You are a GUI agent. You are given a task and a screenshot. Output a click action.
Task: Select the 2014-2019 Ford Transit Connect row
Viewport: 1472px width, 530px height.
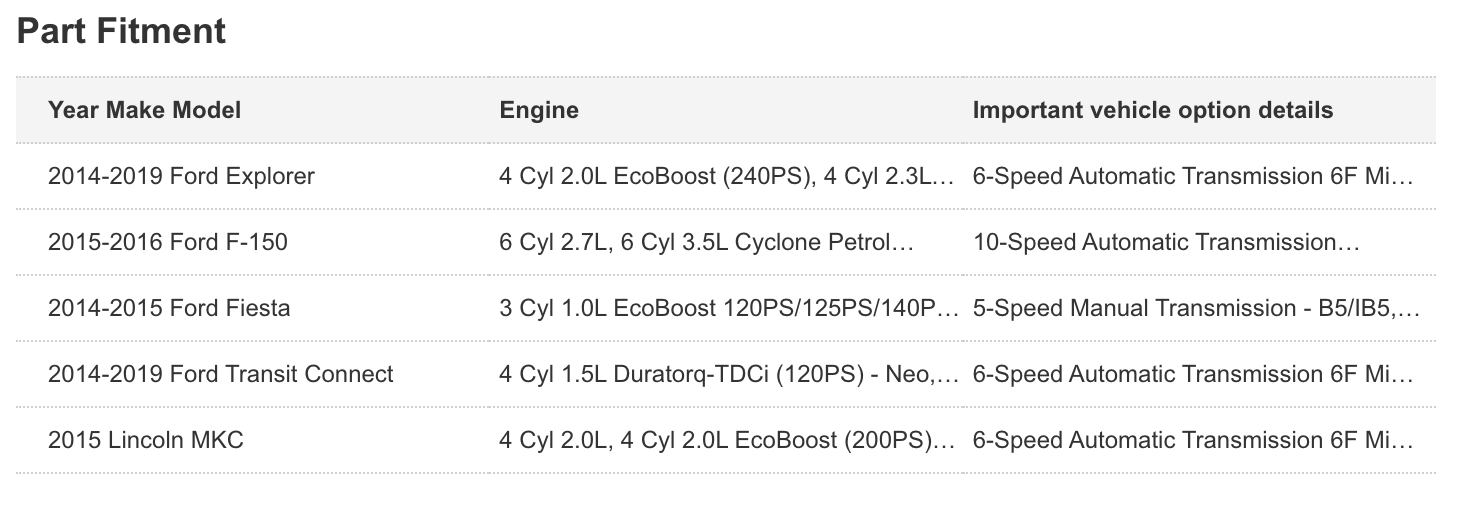[726, 374]
